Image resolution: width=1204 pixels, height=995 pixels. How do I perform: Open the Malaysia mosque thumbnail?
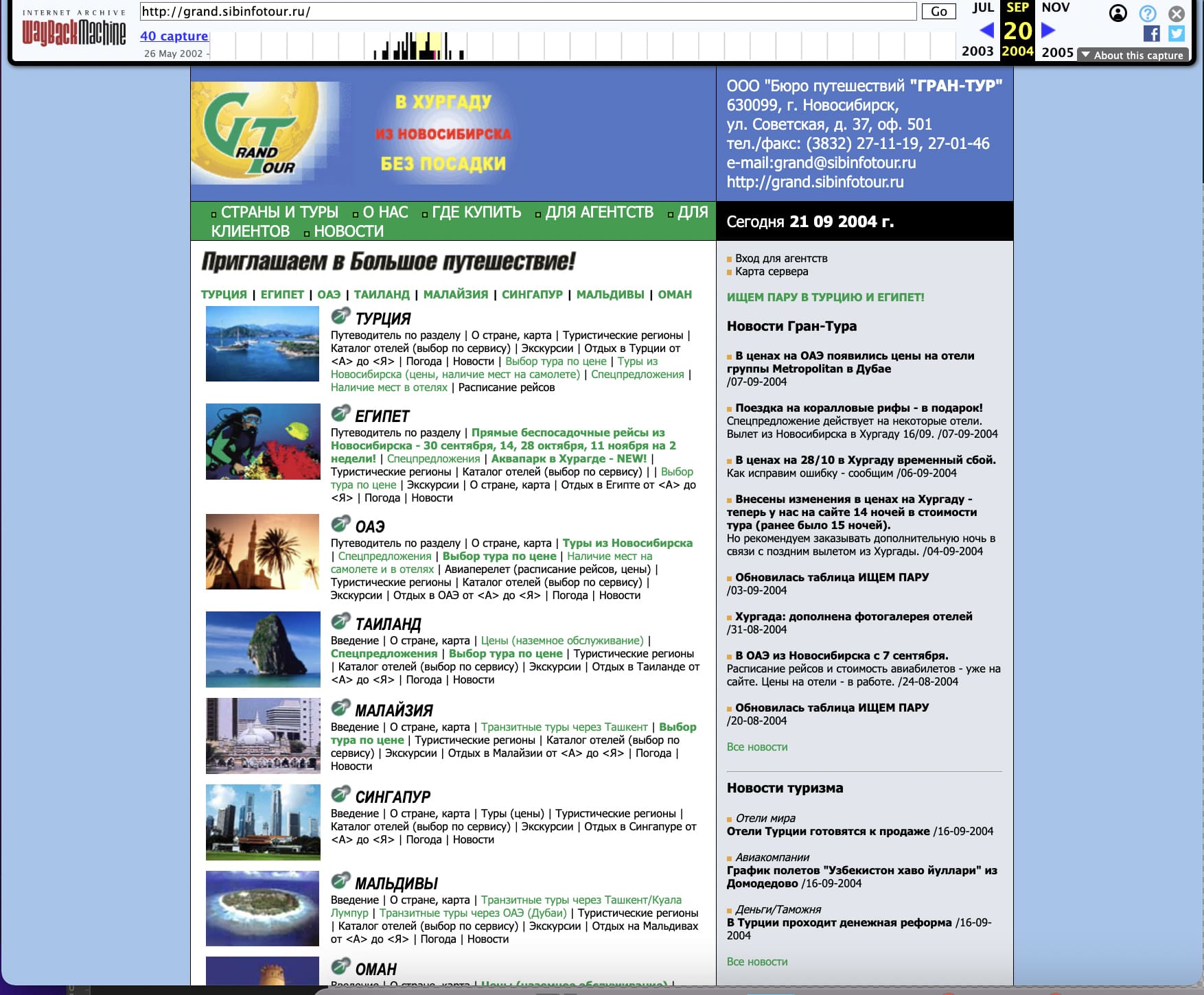click(x=263, y=736)
